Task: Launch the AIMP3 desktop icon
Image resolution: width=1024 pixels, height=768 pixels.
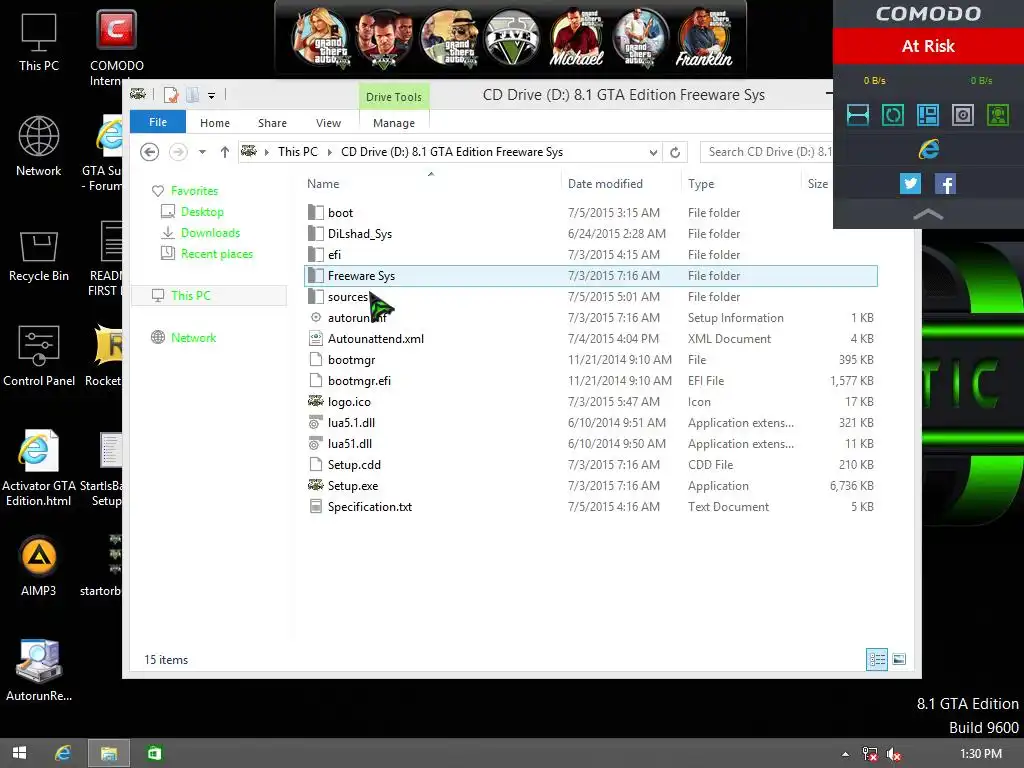Action: click(39, 566)
